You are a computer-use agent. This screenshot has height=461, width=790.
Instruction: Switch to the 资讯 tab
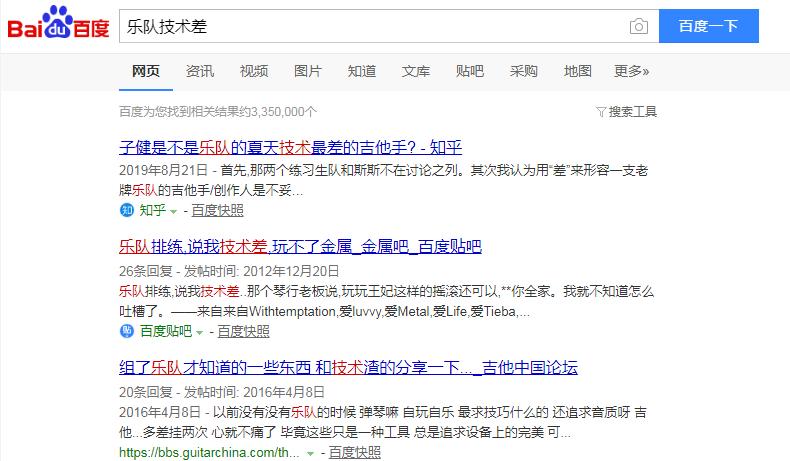pos(200,71)
